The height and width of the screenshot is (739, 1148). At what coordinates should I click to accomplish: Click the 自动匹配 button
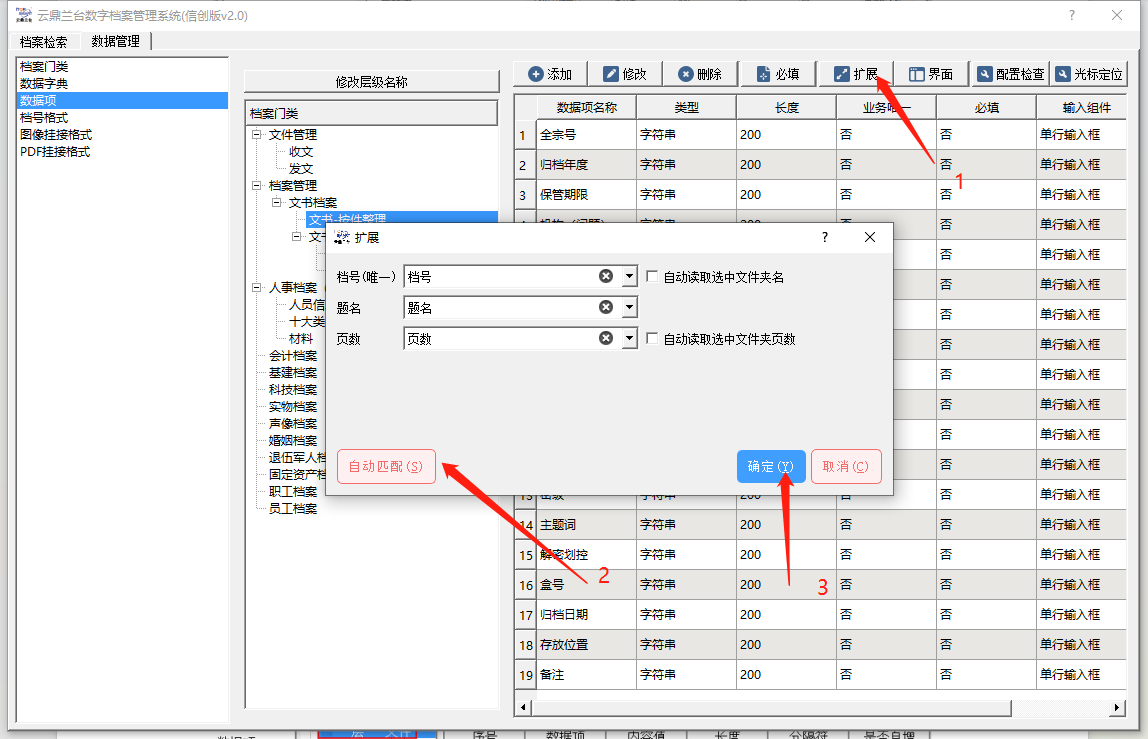(386, 466)
